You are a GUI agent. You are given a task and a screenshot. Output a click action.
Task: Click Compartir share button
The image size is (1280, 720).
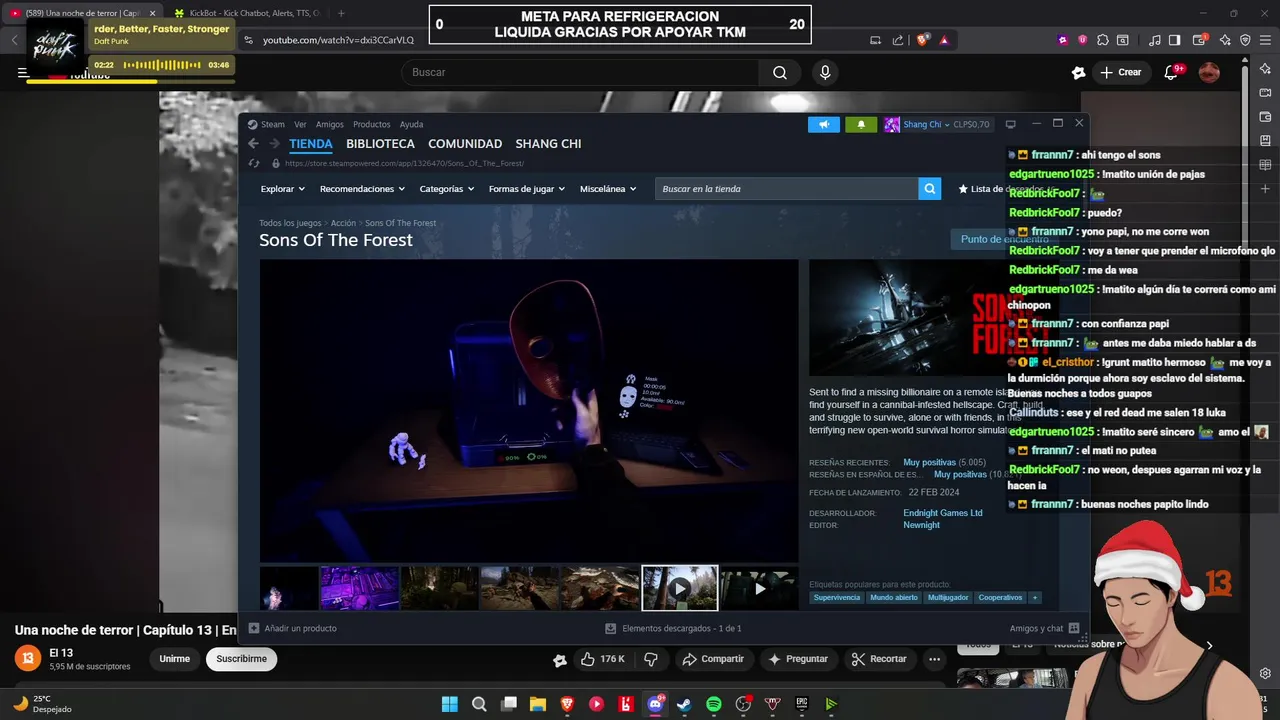713,659
